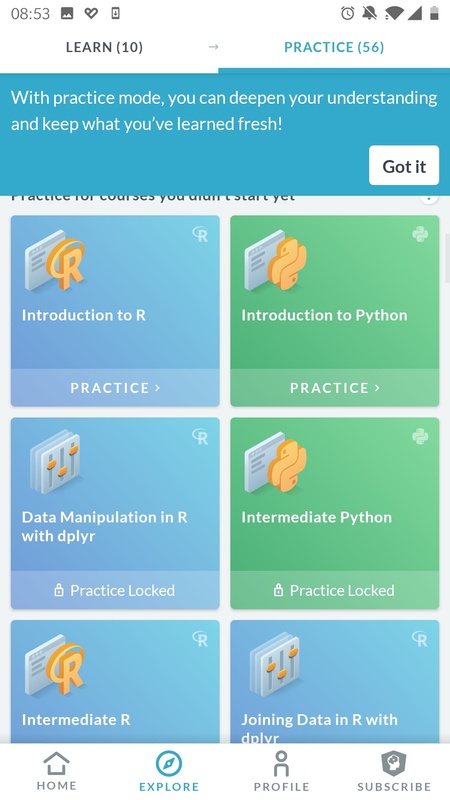This screenshot has width=450, height=800.
Task: Tap the lock icon on Data Manipulation card
Action: coord(59,590)
